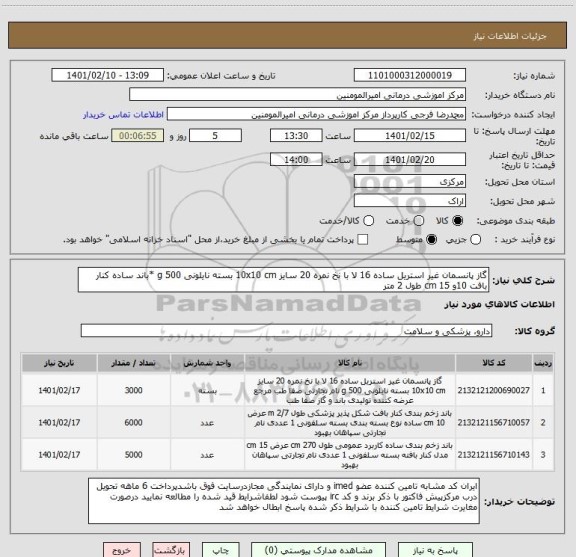Click the تاریخ نیاز column header

click(x=59, y=363)
